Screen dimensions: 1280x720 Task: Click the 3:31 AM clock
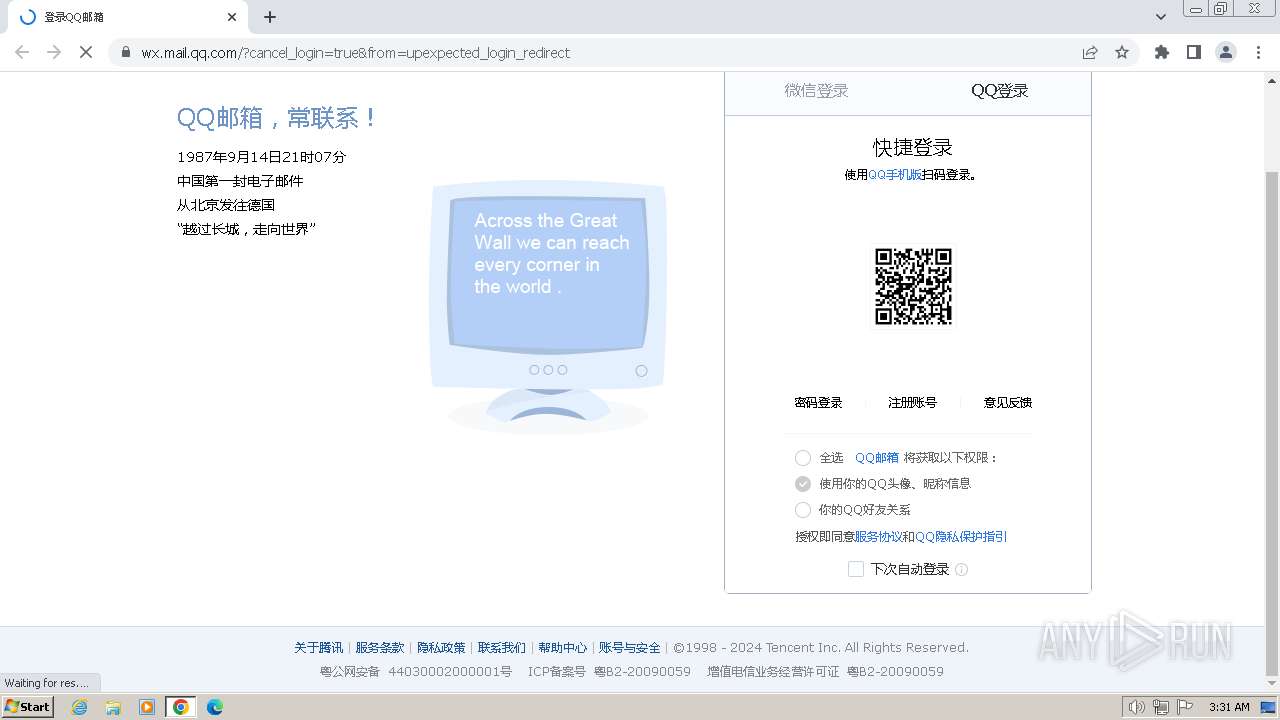point(1229,707)
